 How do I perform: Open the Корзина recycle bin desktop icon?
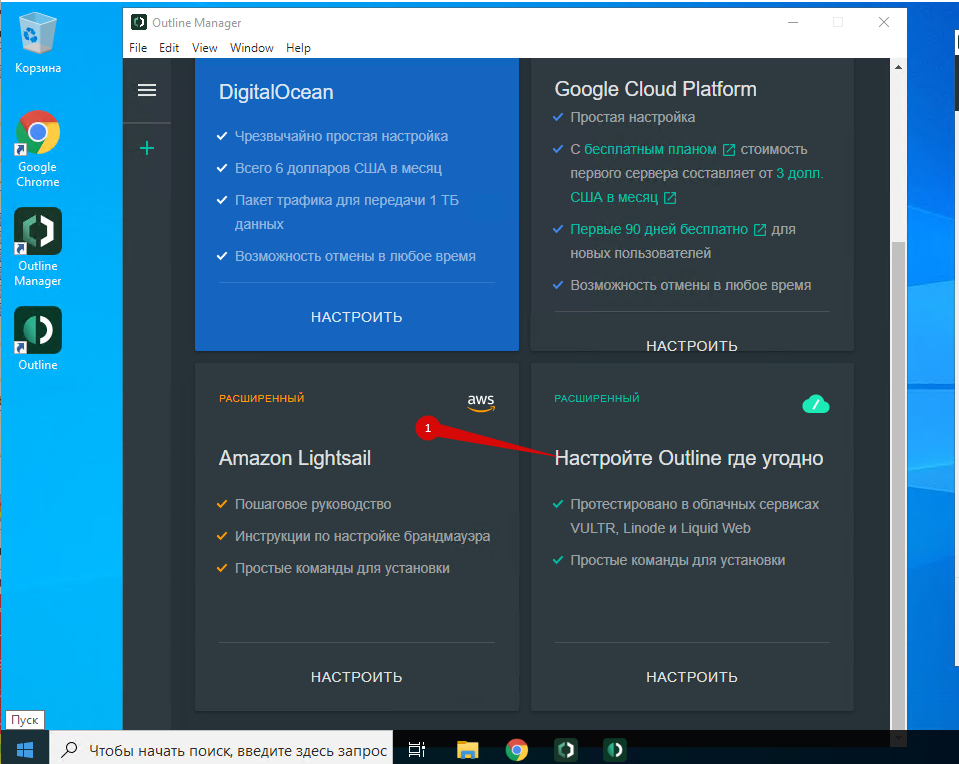point(38,42)
